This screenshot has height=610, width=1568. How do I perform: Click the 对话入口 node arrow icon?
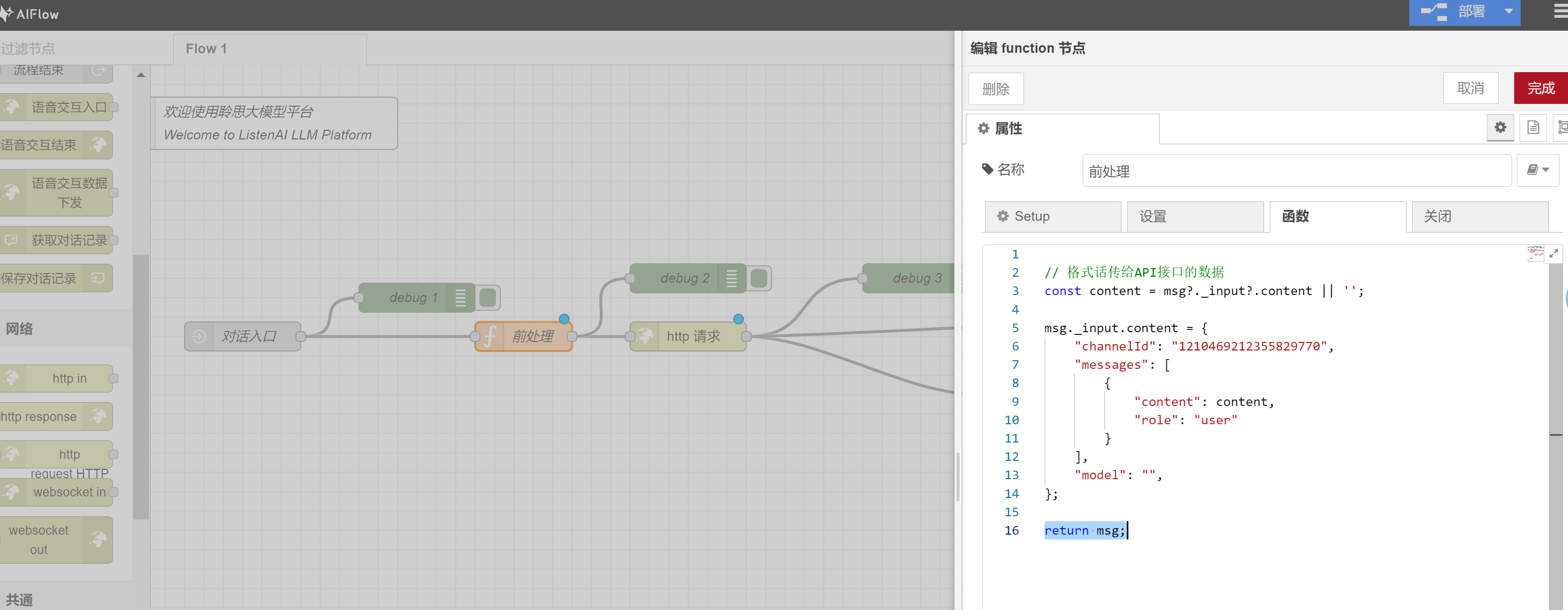[199, 336]
